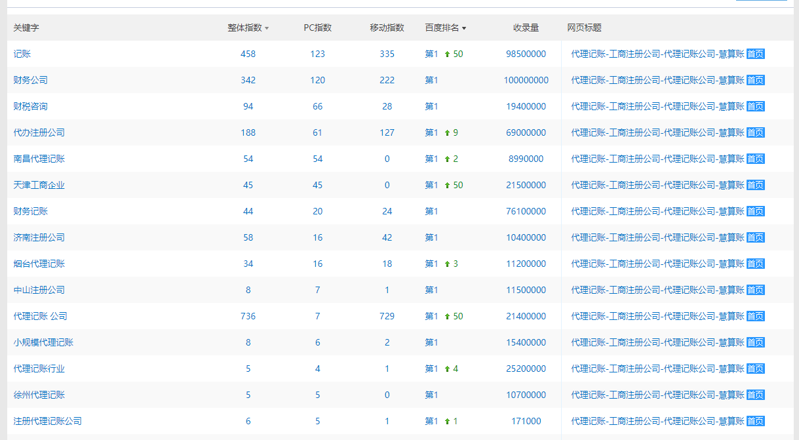
Task: Click the 首页 badge in the 代理记账行业 row
Action: coord(755,369)
